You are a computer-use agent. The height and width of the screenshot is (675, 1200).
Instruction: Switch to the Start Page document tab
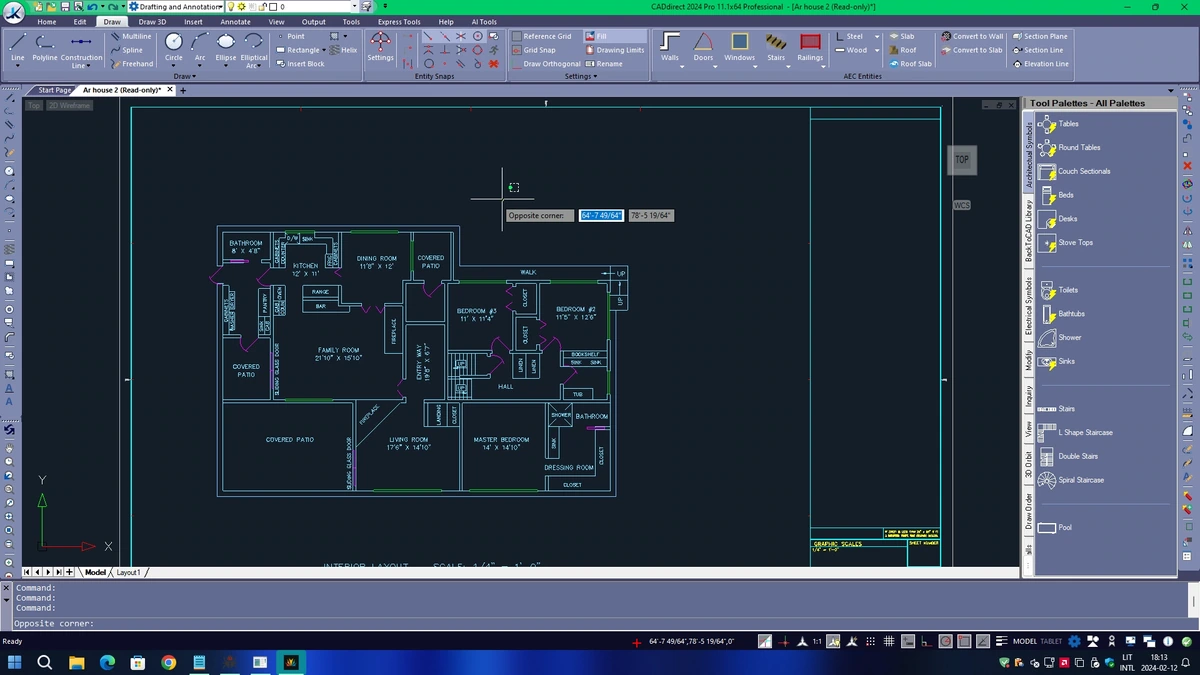pos(55,90)
